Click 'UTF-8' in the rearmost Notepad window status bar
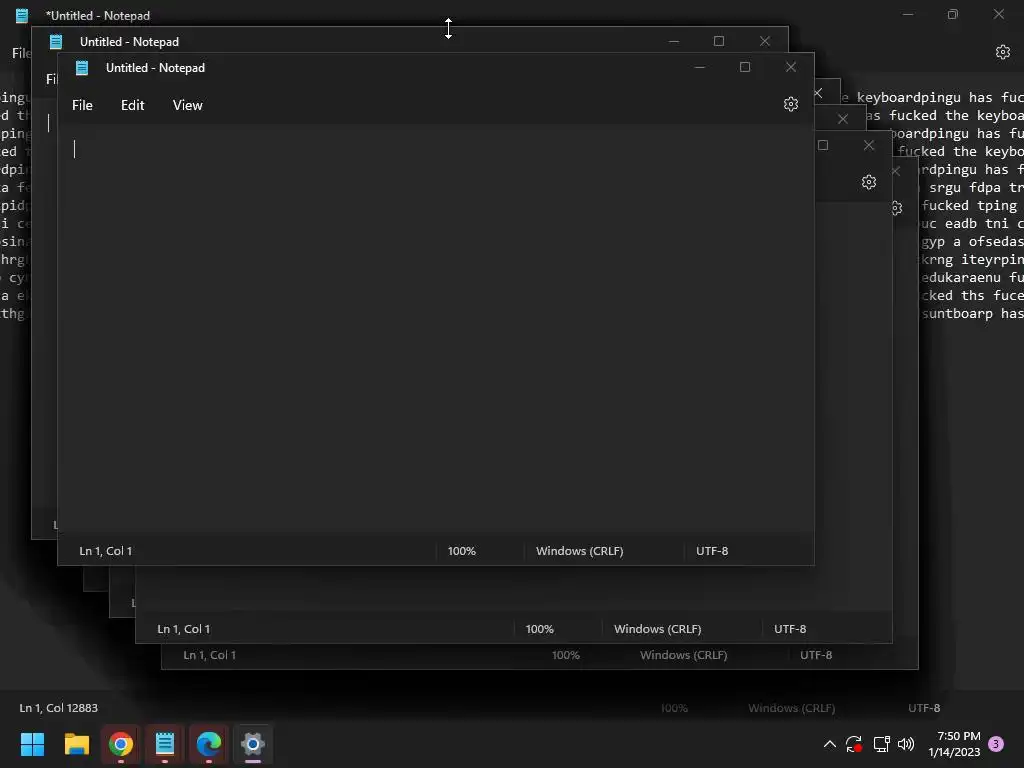 [x=924, y=708]
